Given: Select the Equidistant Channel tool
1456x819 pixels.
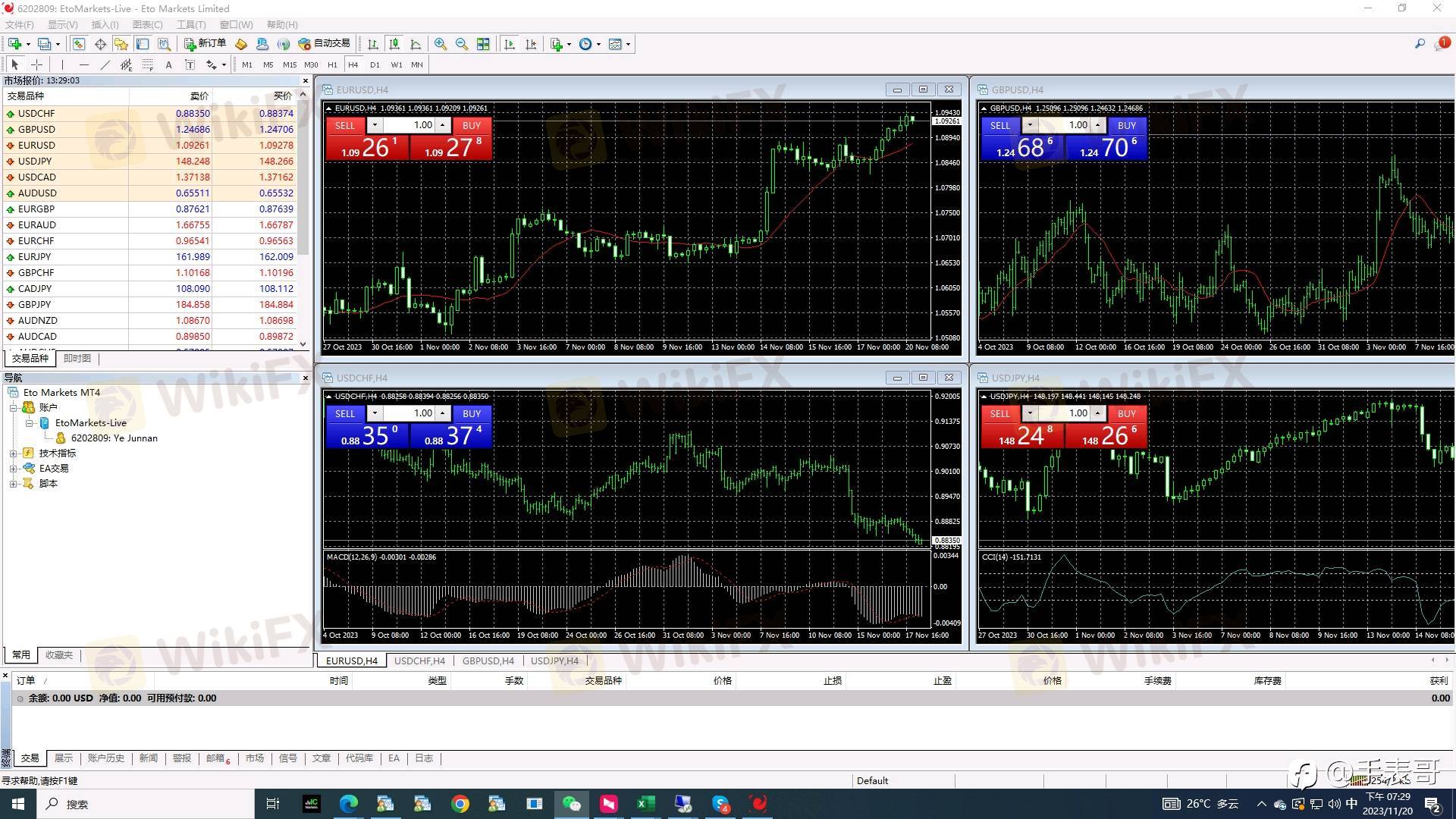Looking at the screenshot, I should (x=126, y=64).
